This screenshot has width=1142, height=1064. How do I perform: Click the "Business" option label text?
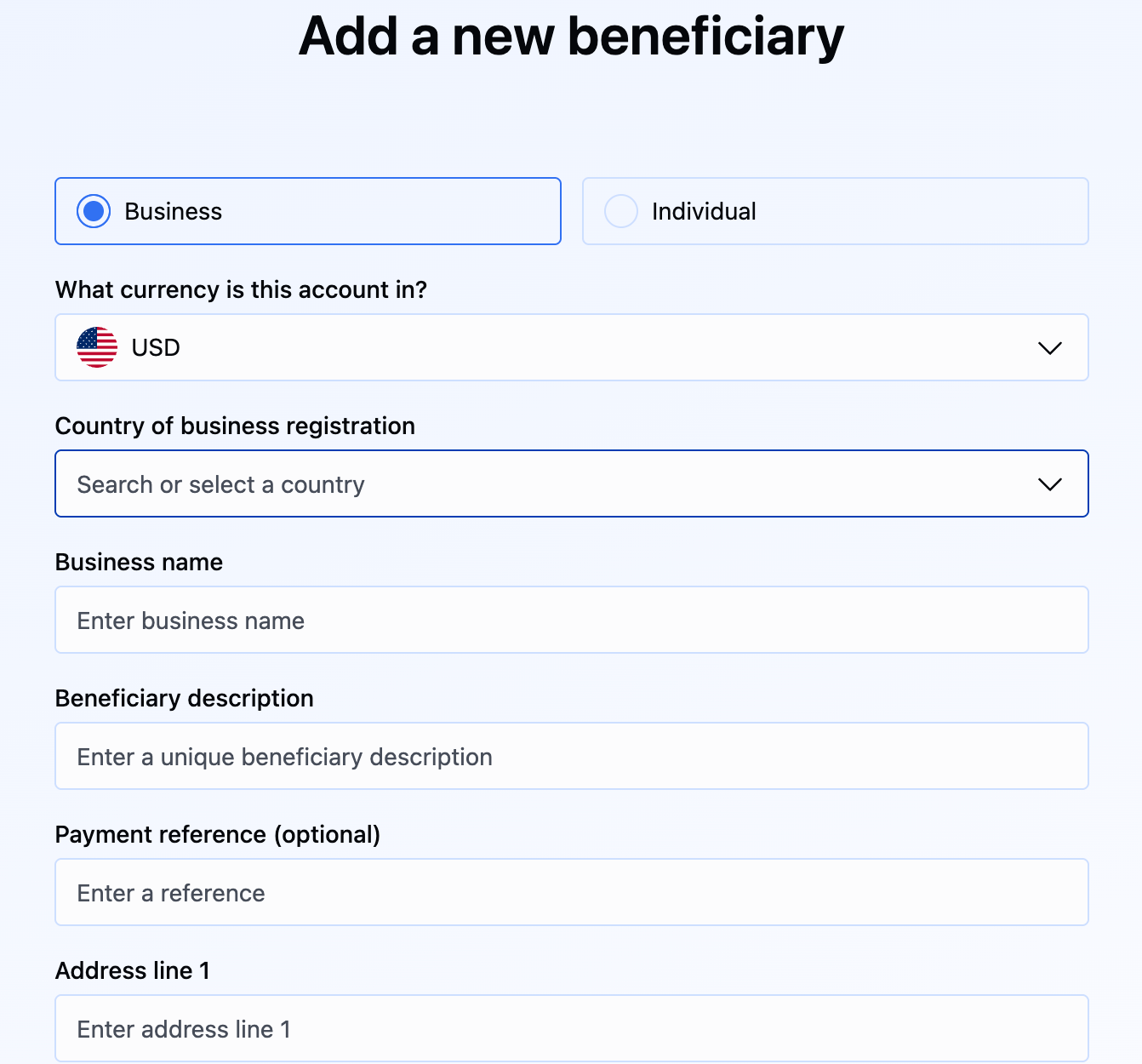click(173, 211)
